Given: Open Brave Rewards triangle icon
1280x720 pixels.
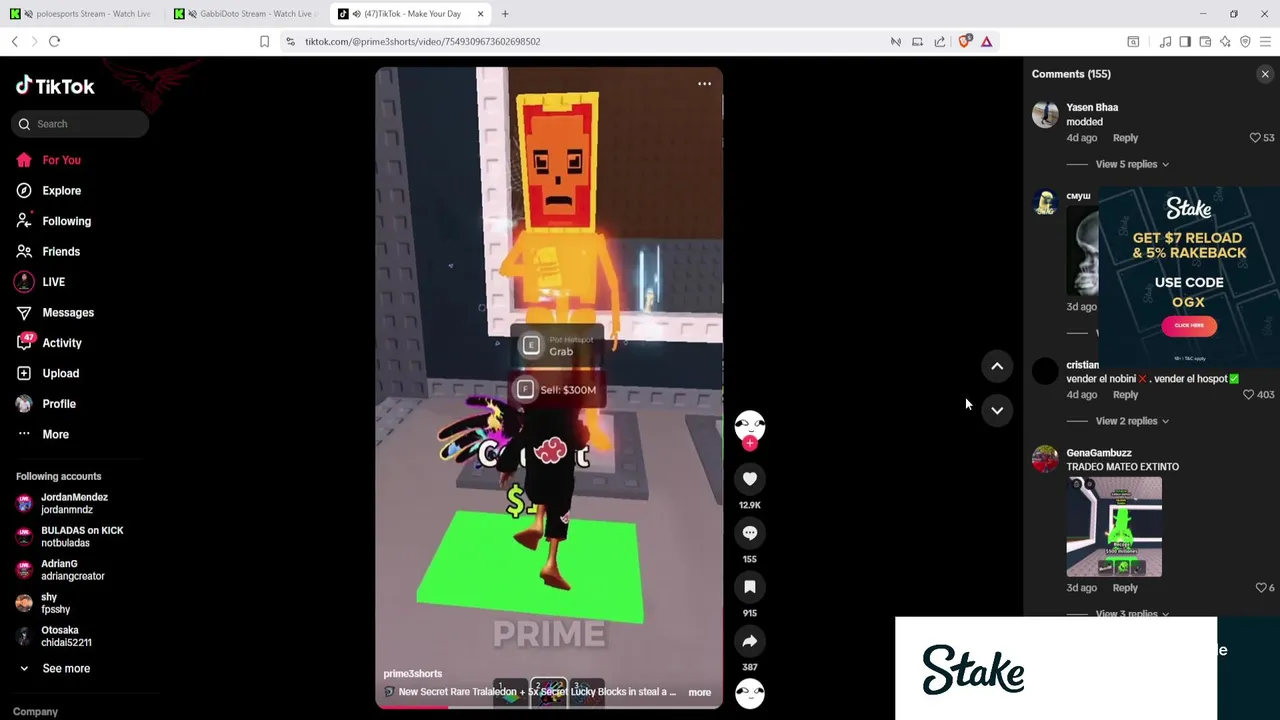Looking at the screenshot, I should [986, 41].
